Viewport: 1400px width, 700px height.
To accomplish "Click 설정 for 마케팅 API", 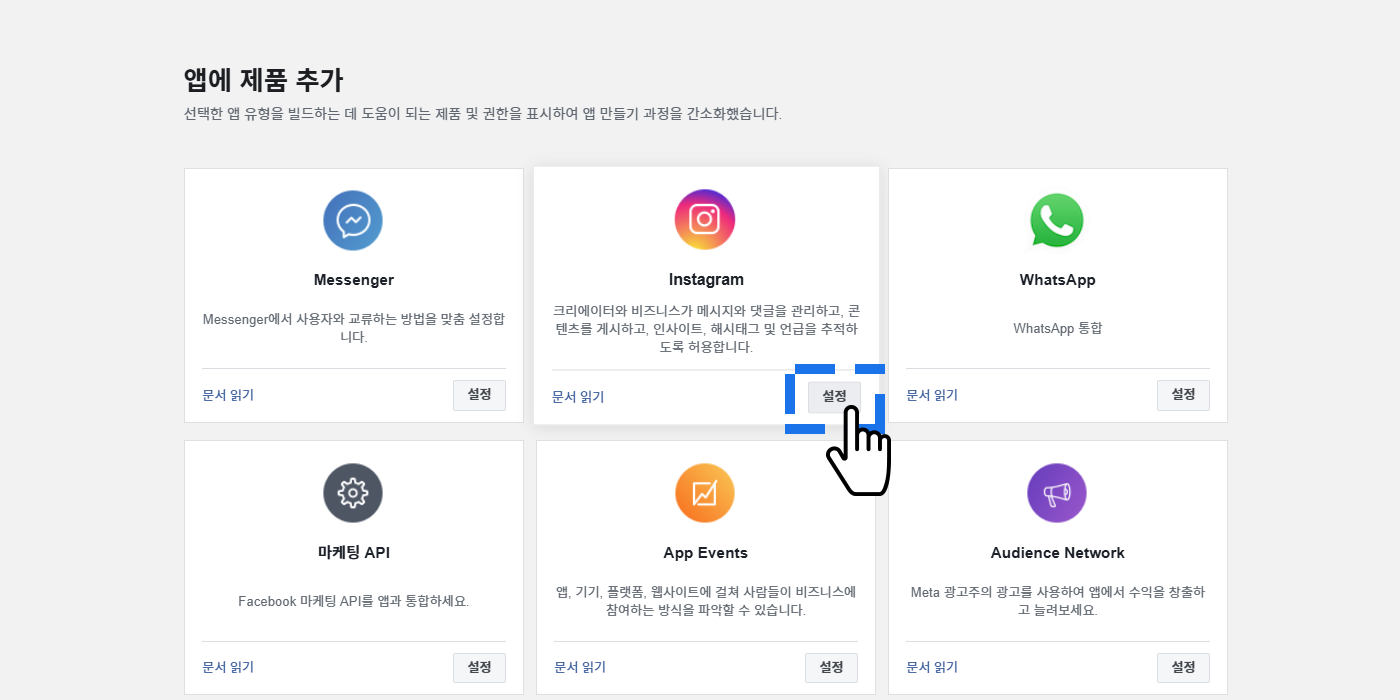I will (479, 668).
